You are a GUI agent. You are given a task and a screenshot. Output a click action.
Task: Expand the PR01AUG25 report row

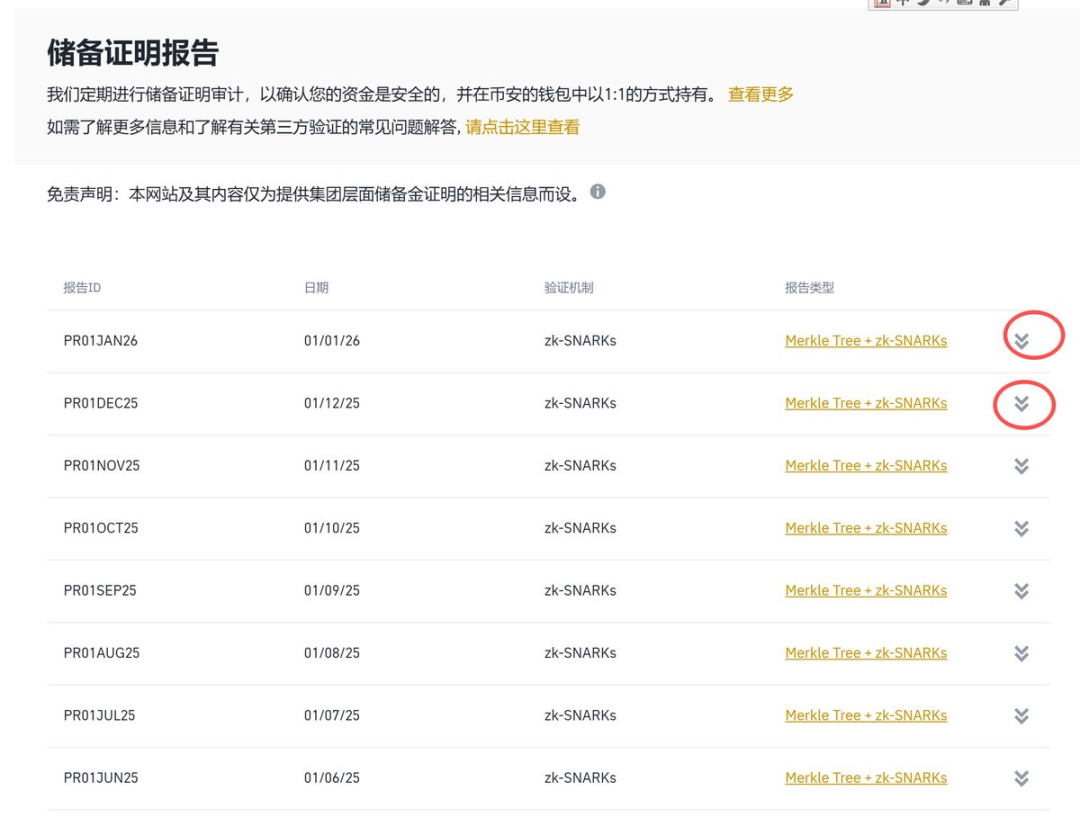(1021, 653)
